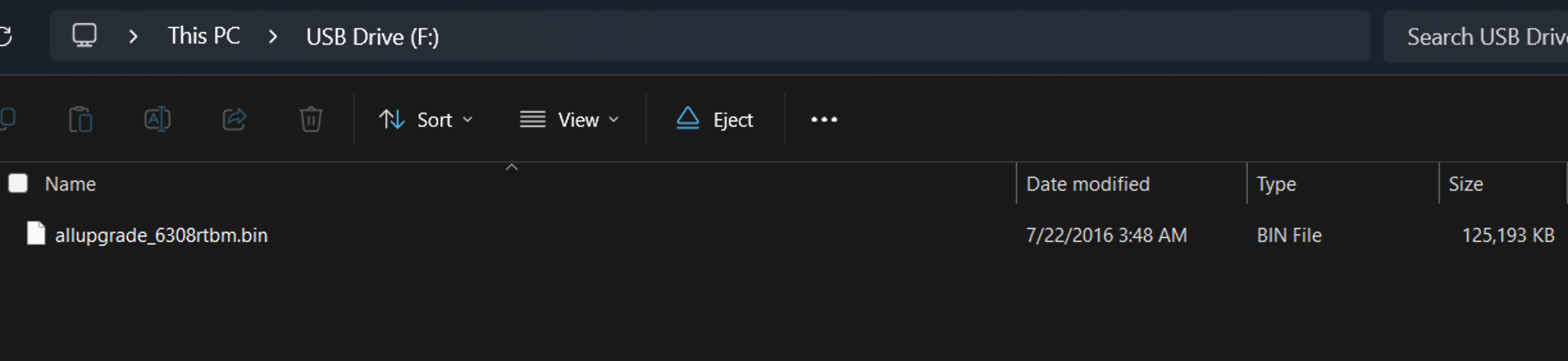
Task: Open the See more ellipsis menu
Action: (x=824, y=120)
